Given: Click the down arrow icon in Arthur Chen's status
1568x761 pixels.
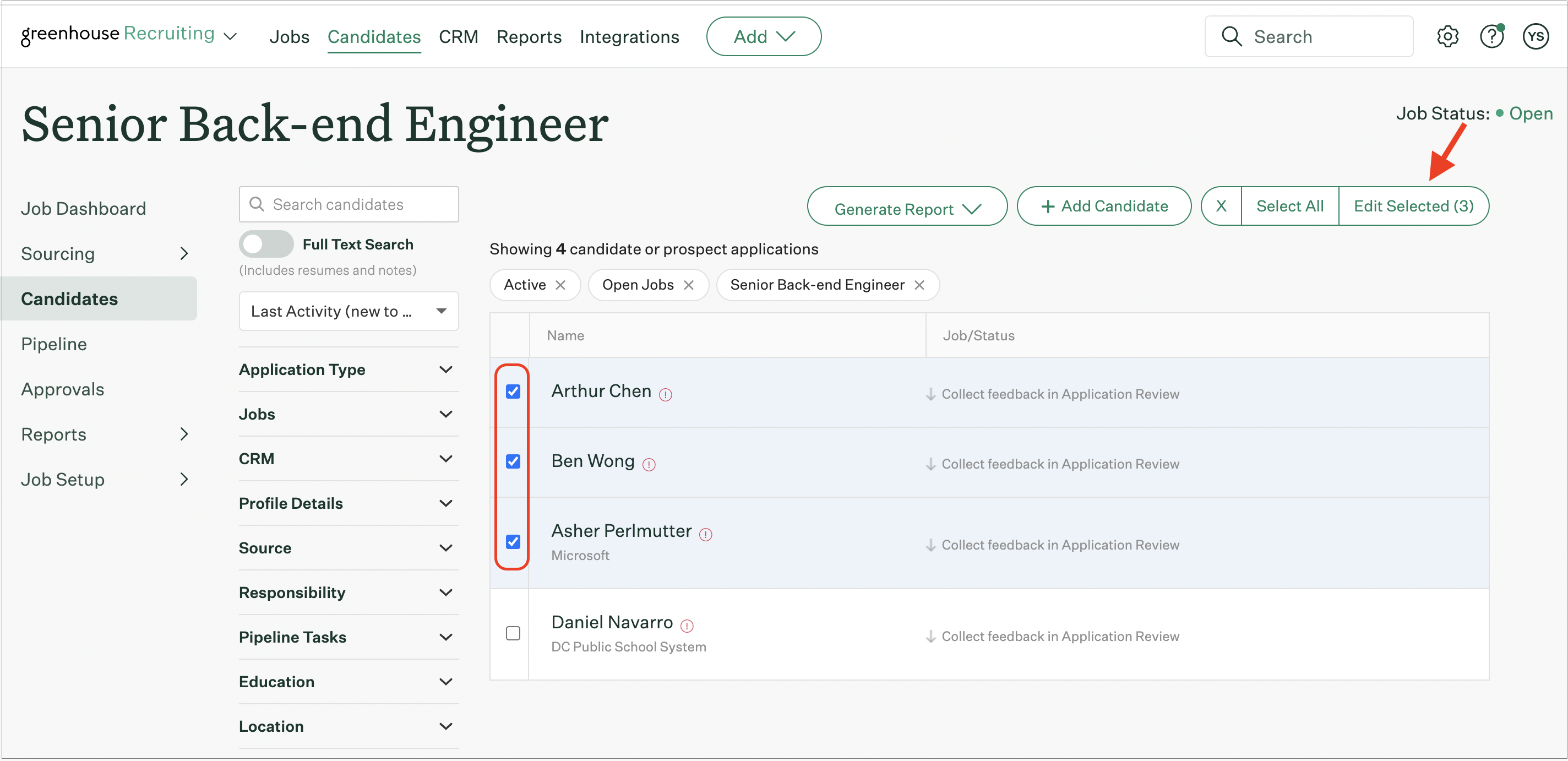Looking at the screenshot, I should pos(930,394).
